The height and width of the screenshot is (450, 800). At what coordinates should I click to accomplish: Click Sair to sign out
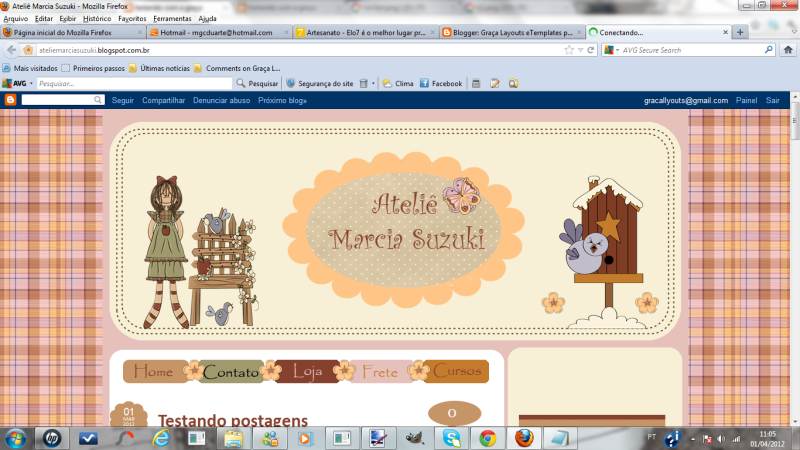click(x=772, y=100)
